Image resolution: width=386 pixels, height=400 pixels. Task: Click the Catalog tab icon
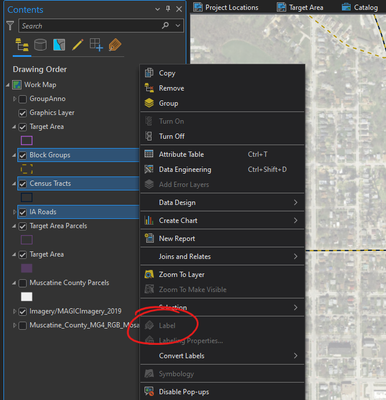[346, 7]
